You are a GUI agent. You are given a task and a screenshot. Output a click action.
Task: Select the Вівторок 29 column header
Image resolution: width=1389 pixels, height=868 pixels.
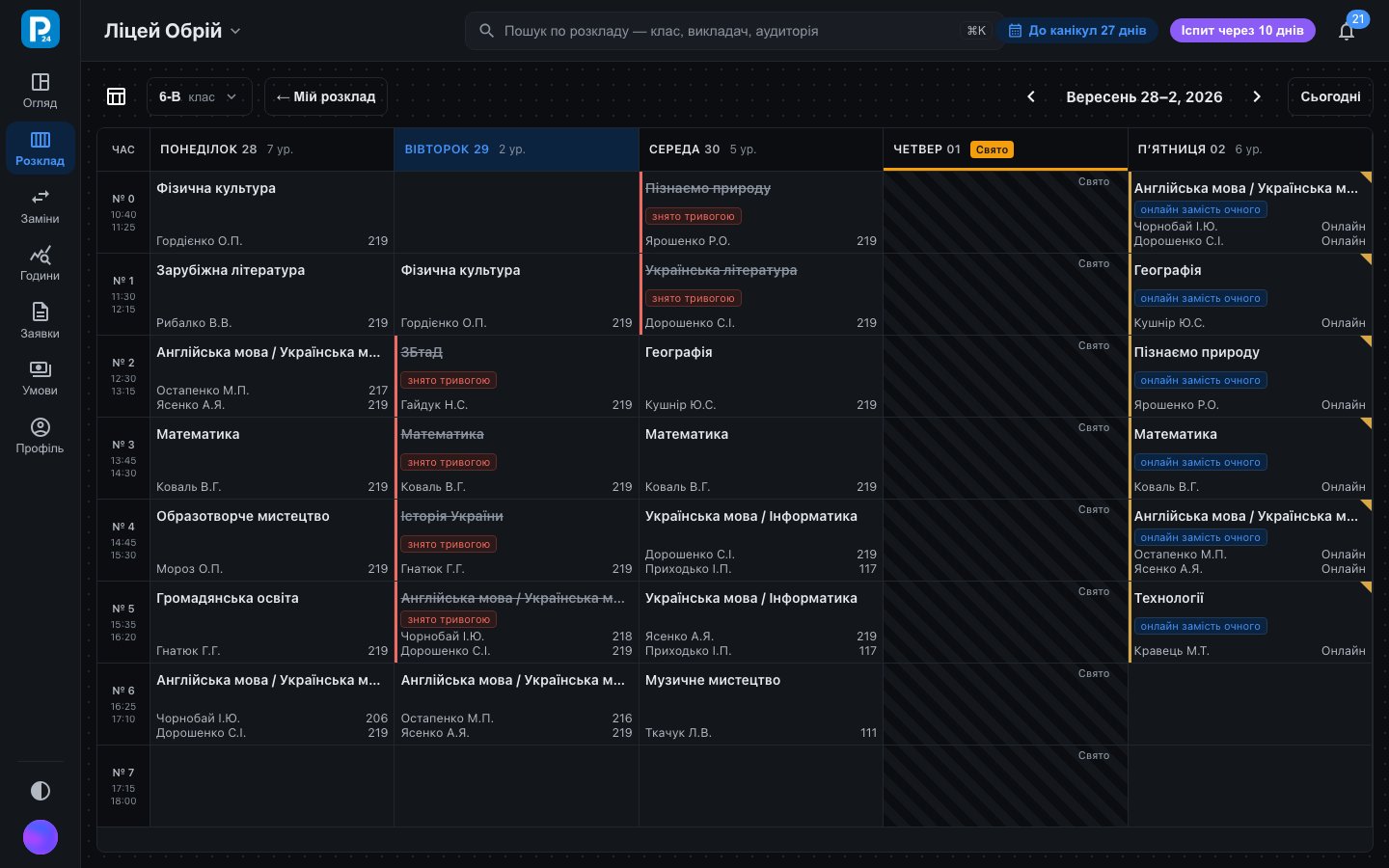517,149
